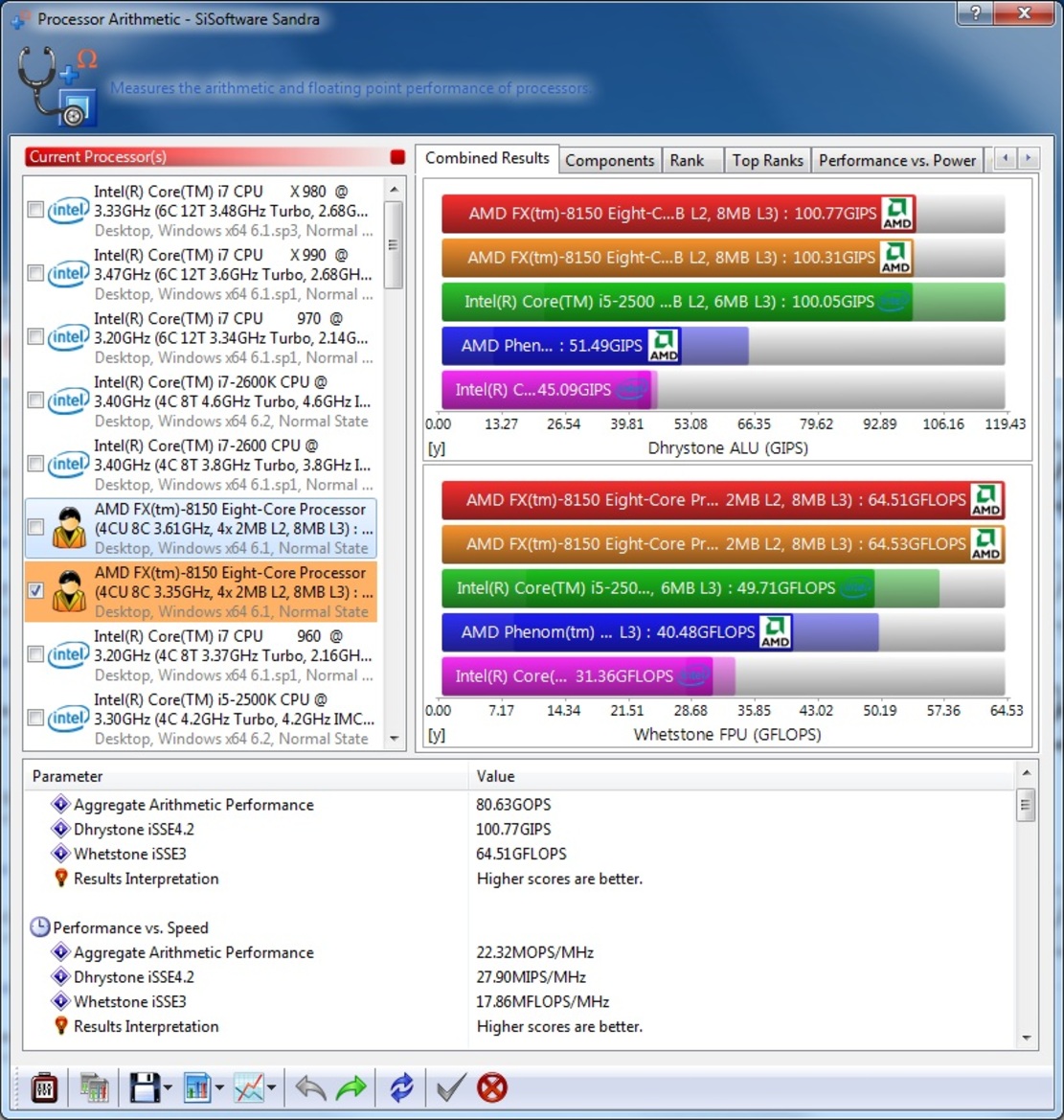Click Intel logo of Core i7-2600K entry

point(69,400)
